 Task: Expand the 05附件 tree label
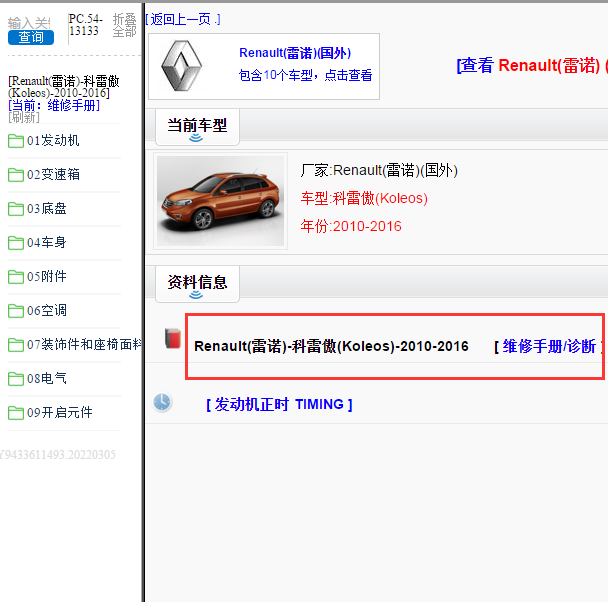[x=47, y=276]
